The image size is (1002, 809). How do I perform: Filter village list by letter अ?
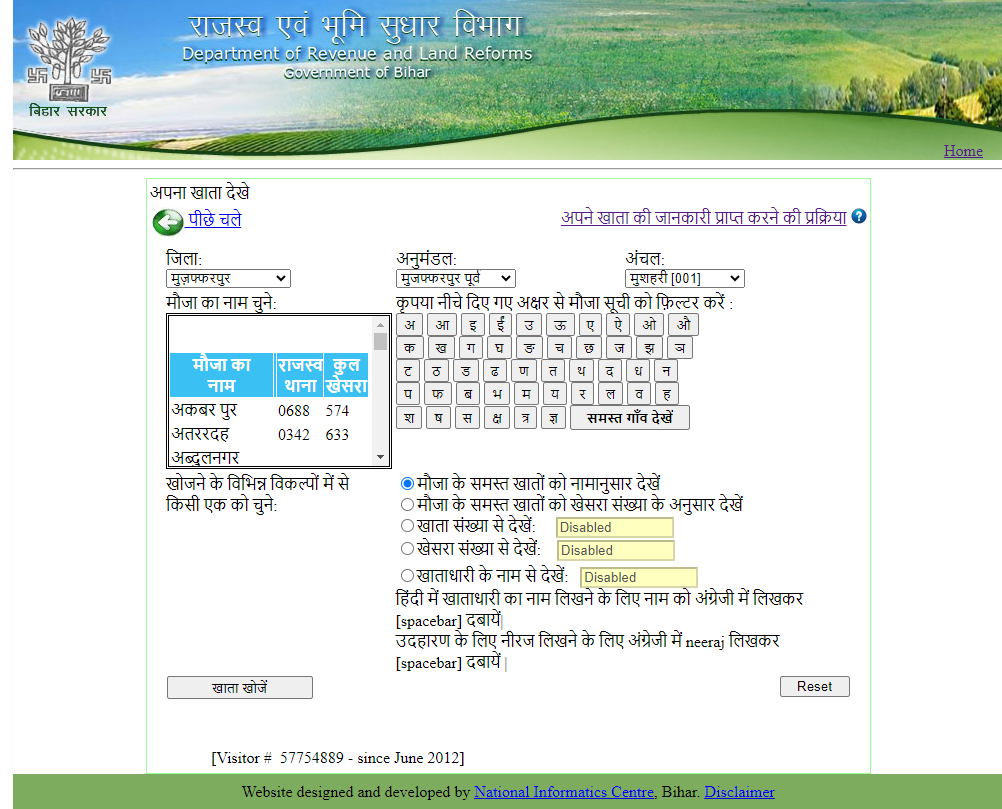click(408, 324)
